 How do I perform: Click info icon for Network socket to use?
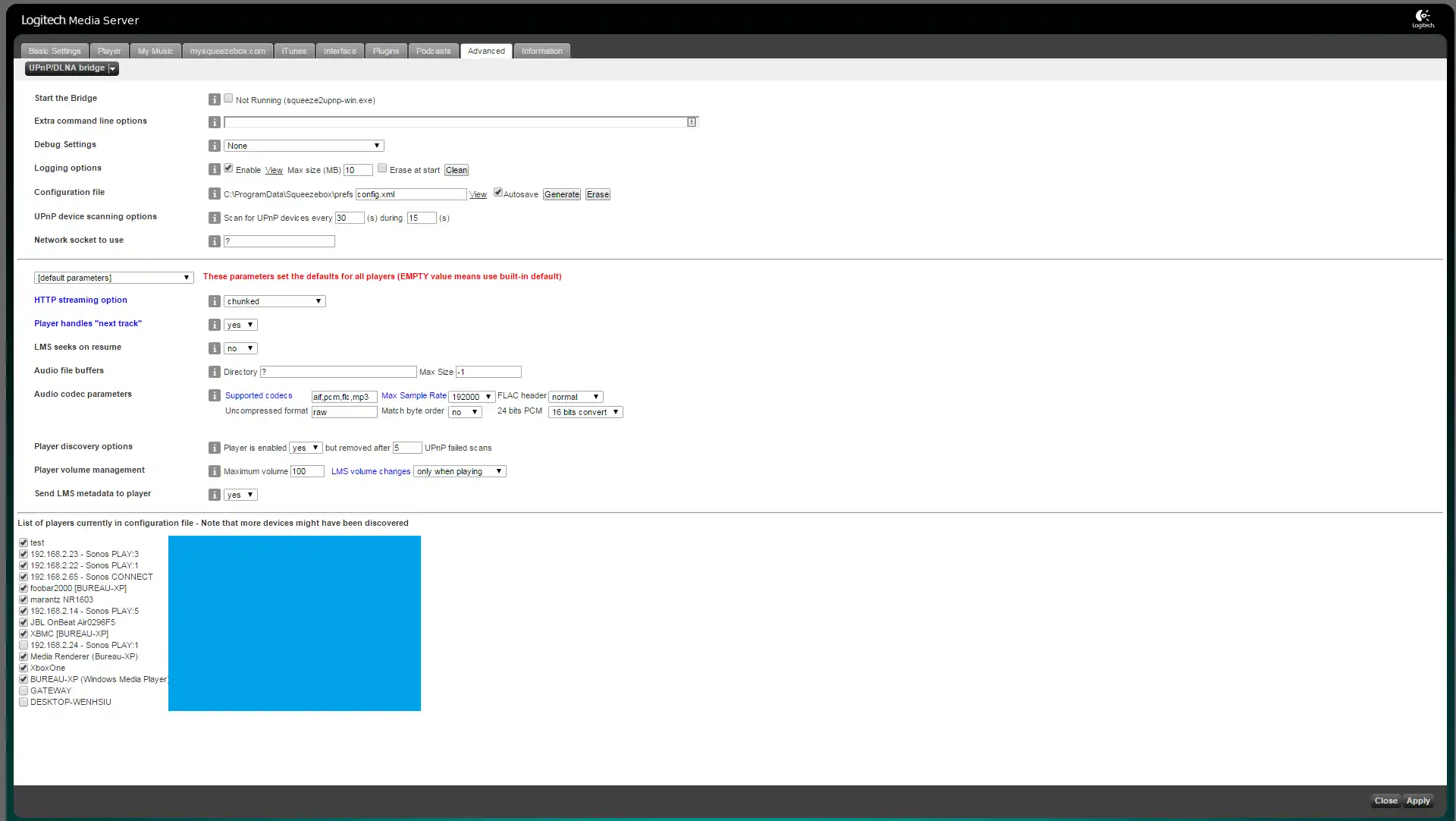click(x=215, y=241)
